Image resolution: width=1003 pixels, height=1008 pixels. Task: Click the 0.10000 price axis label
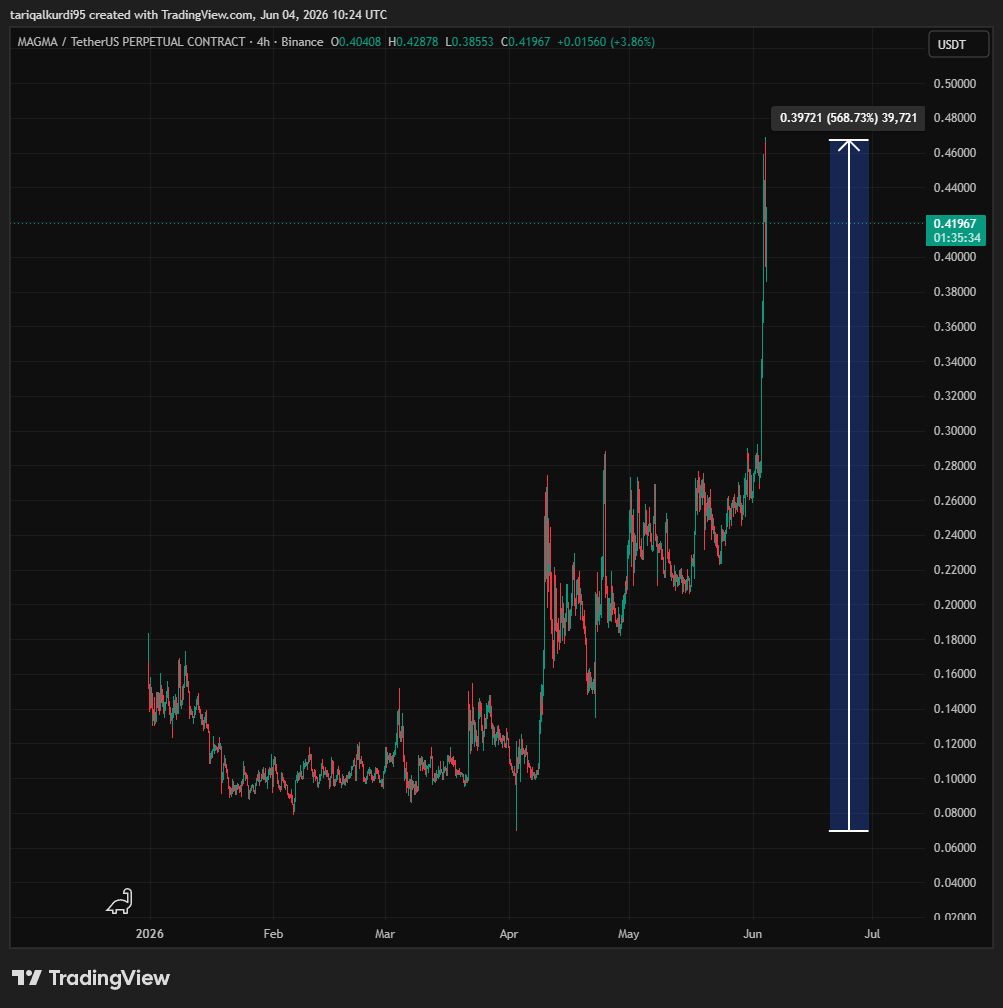click(955, 778)
